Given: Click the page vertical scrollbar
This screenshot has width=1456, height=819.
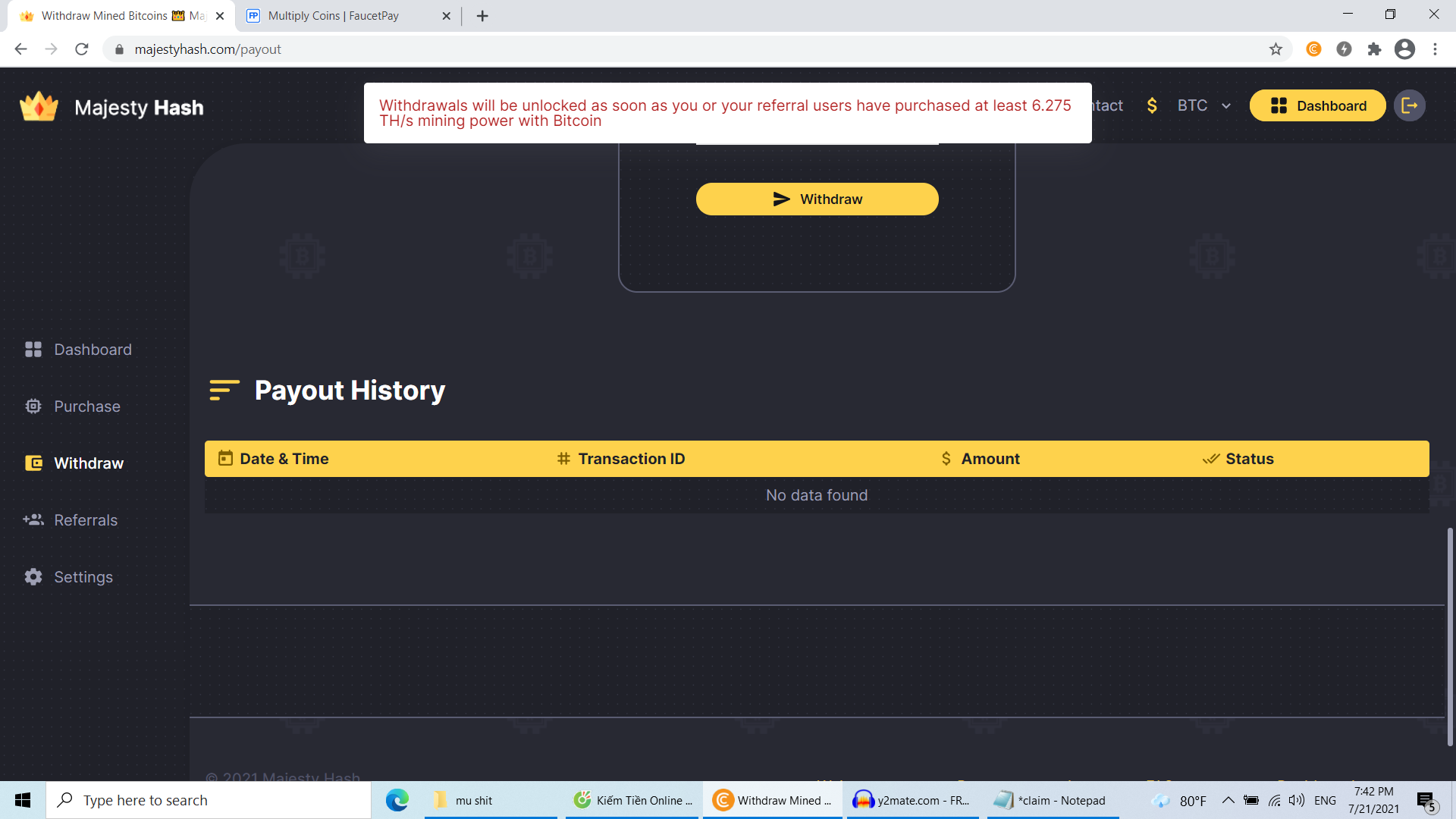Looking at the screenshot, I should 1450,637.
